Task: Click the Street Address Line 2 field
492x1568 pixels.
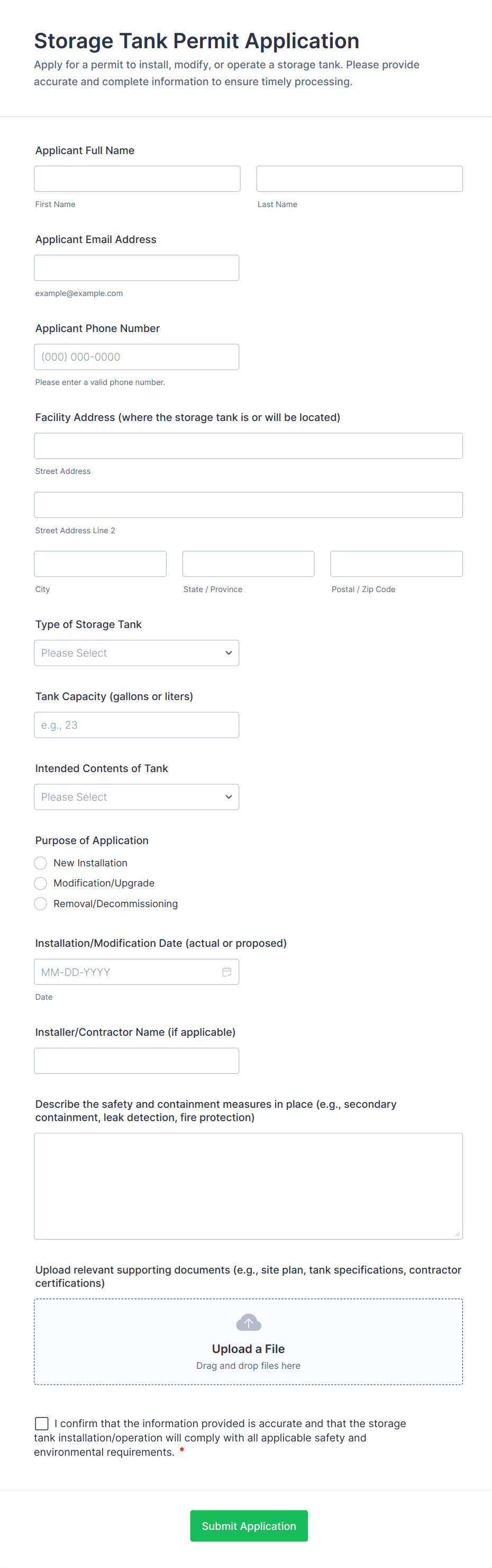Action: click(248, 505)
